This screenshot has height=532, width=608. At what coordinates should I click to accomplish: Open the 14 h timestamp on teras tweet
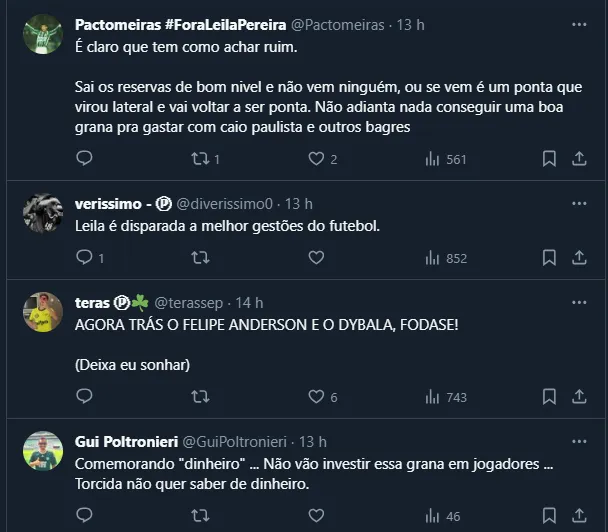[249, 302]
